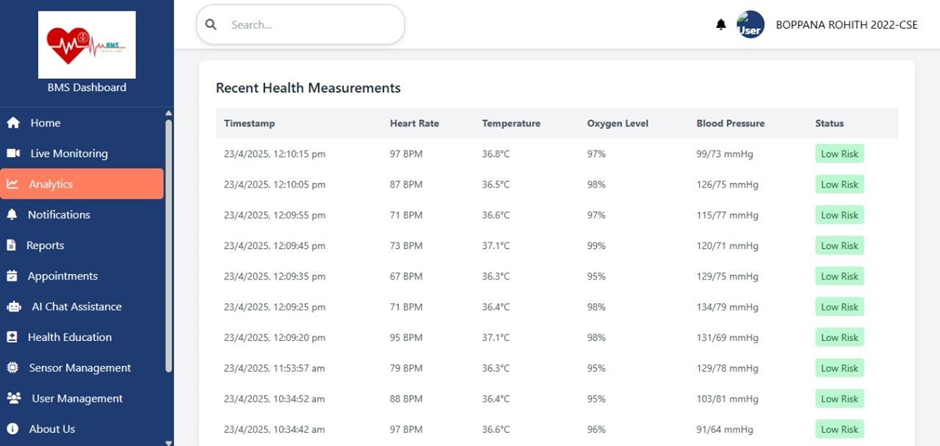Viewport: 940px width, 446px height.
Task: Click the 103/81 mmHg blood pressure
Action: (x=727, y=399)
